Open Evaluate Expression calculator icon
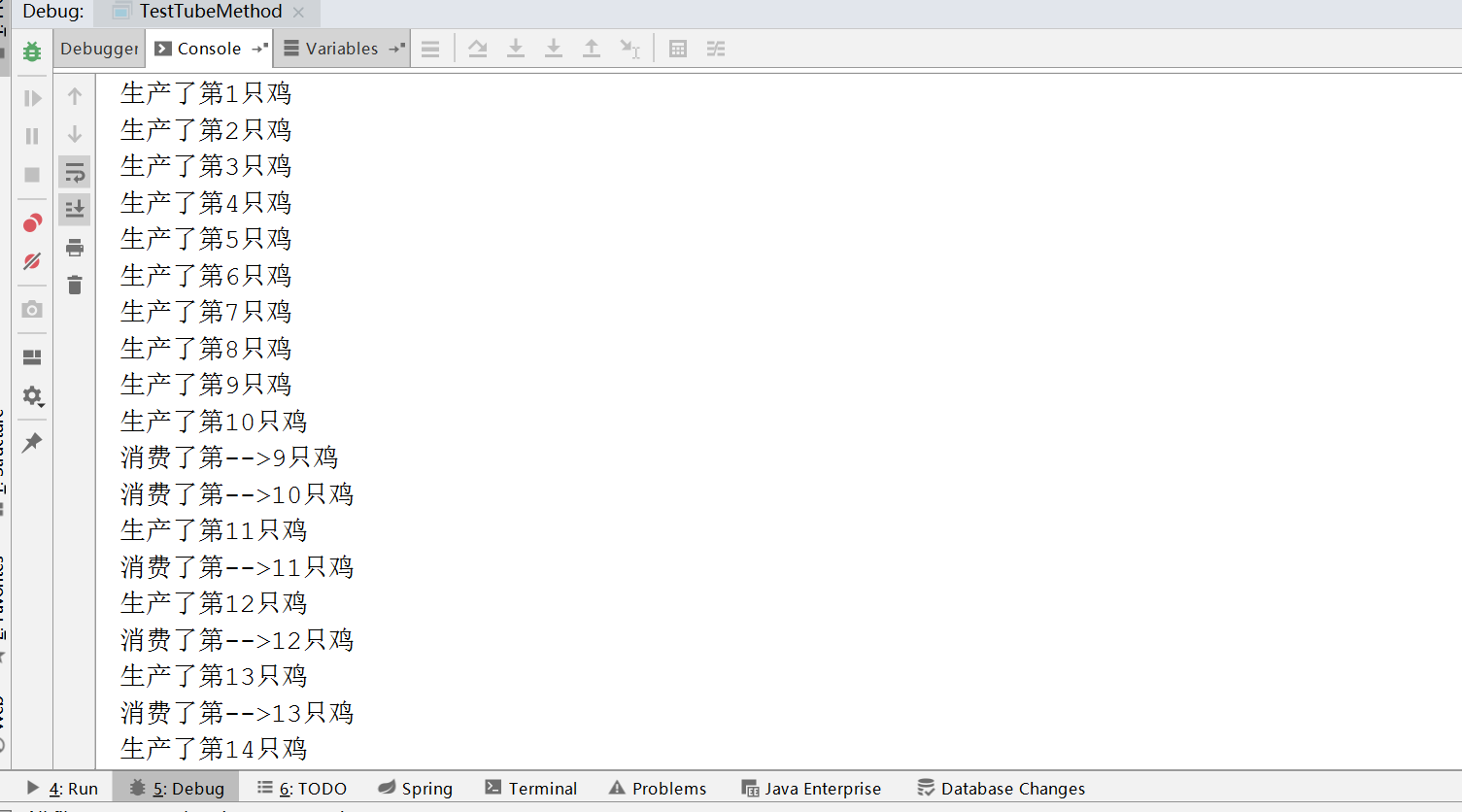This screenshot has width=1462, height=812. pos(678,49)
